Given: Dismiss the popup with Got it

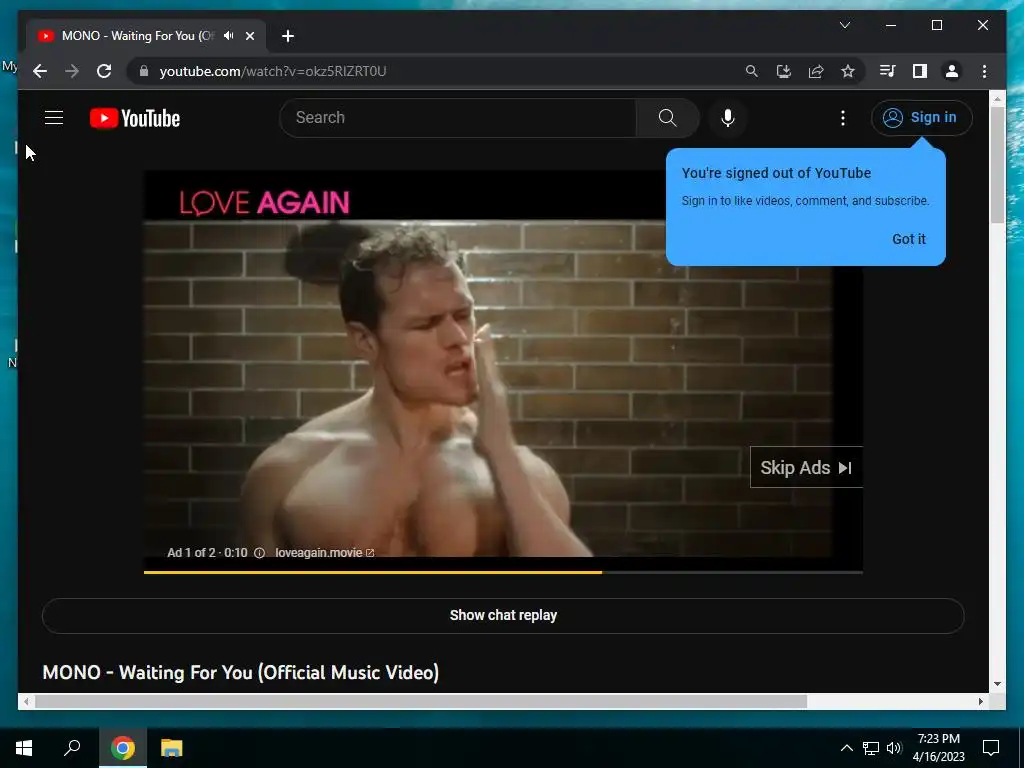Looking at the screenshot, I should 908,239.
